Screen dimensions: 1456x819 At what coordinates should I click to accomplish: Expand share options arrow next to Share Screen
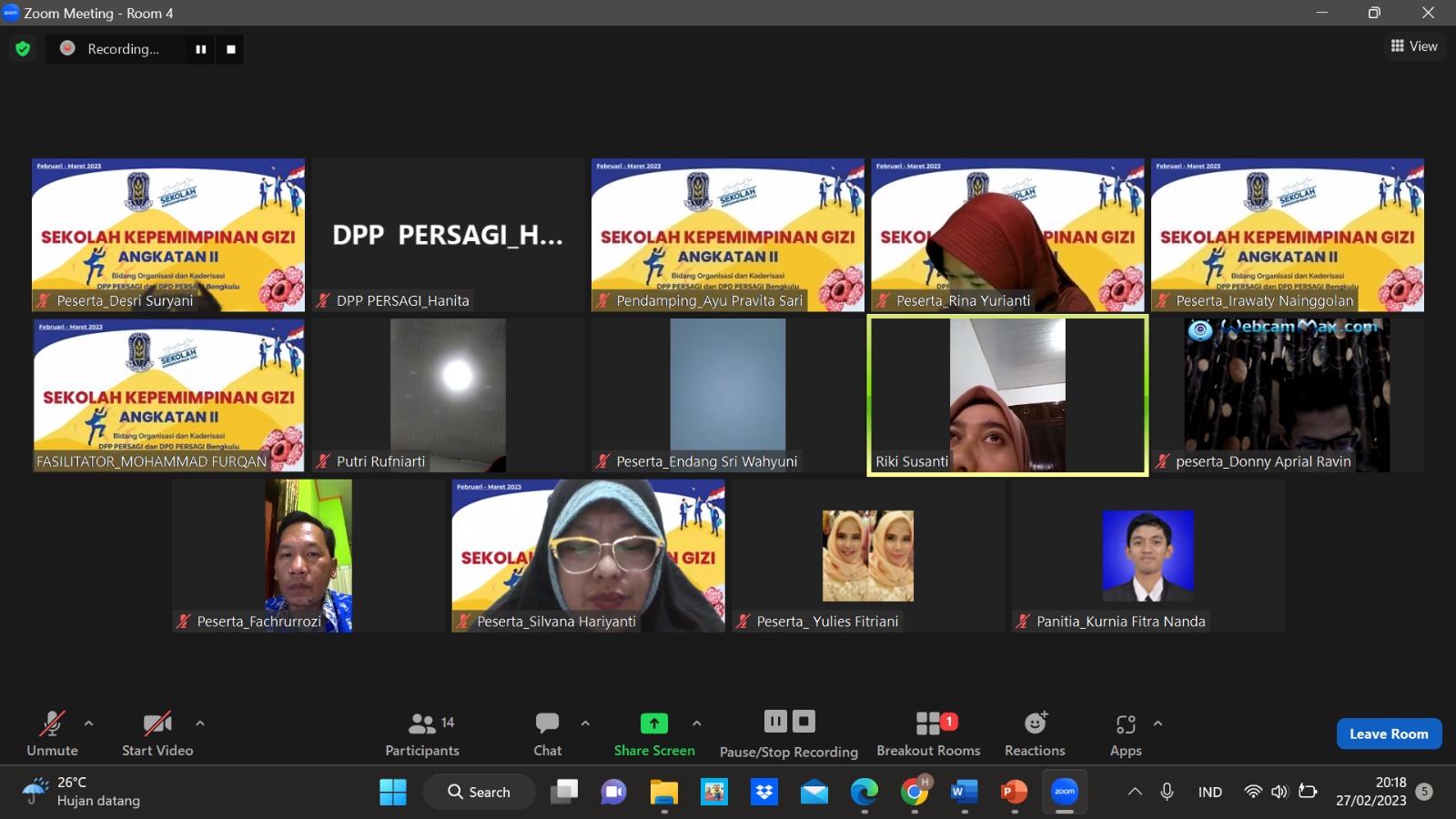point(696,723)
